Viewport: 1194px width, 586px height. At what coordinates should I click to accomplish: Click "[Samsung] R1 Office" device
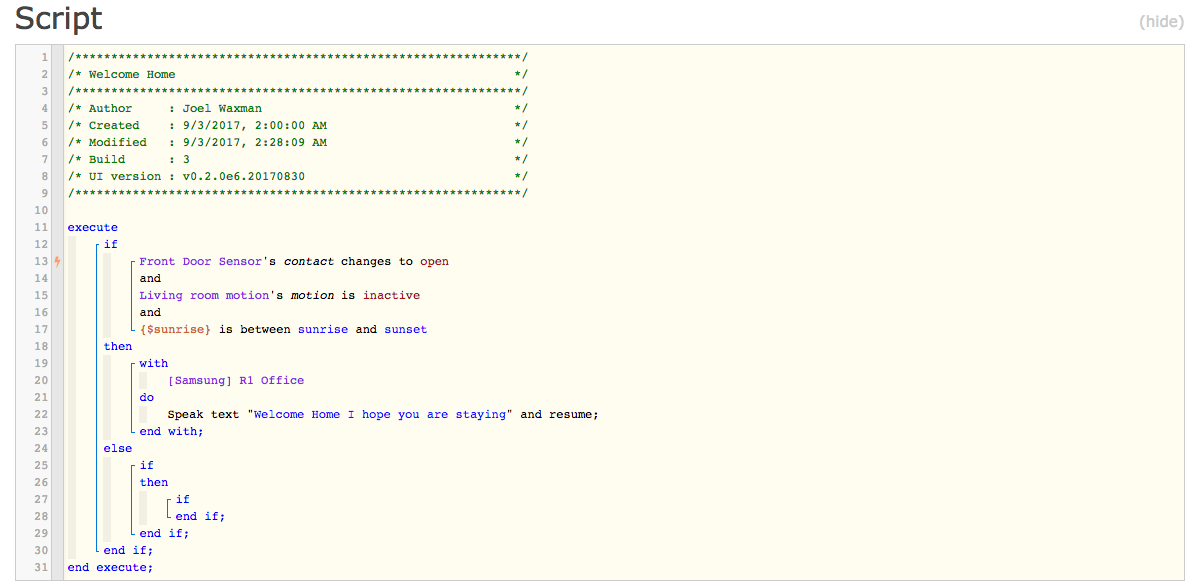tap(236, 381)
